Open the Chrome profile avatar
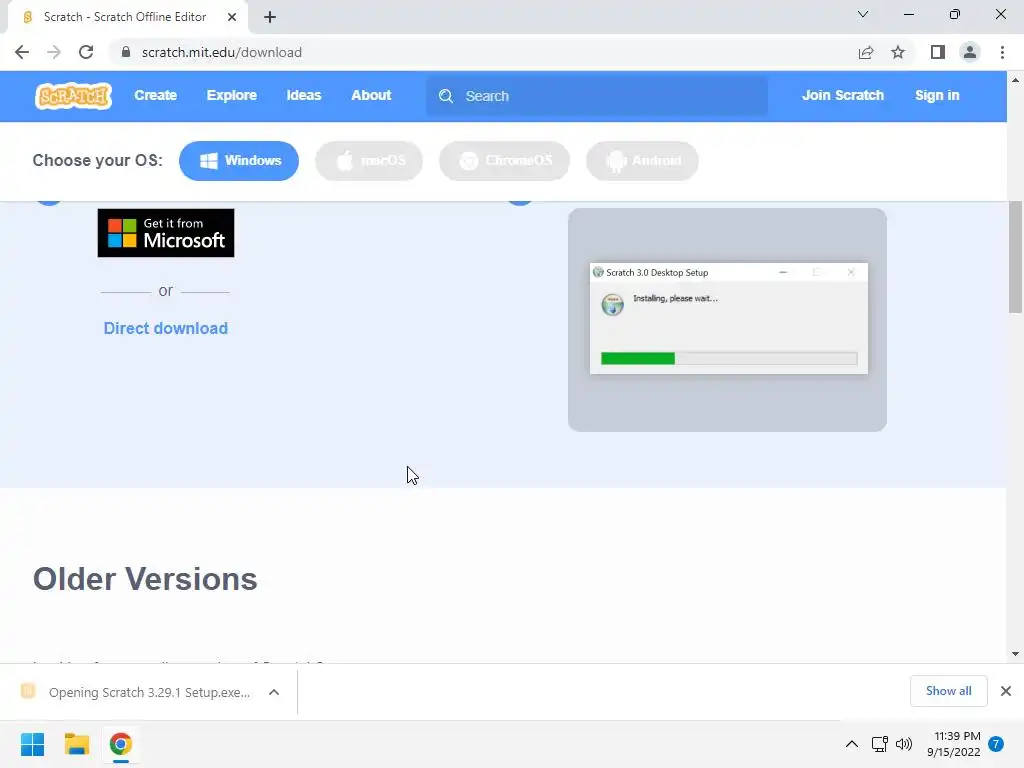Screen dimensions: 1024x768 click(x=970, y=52)
